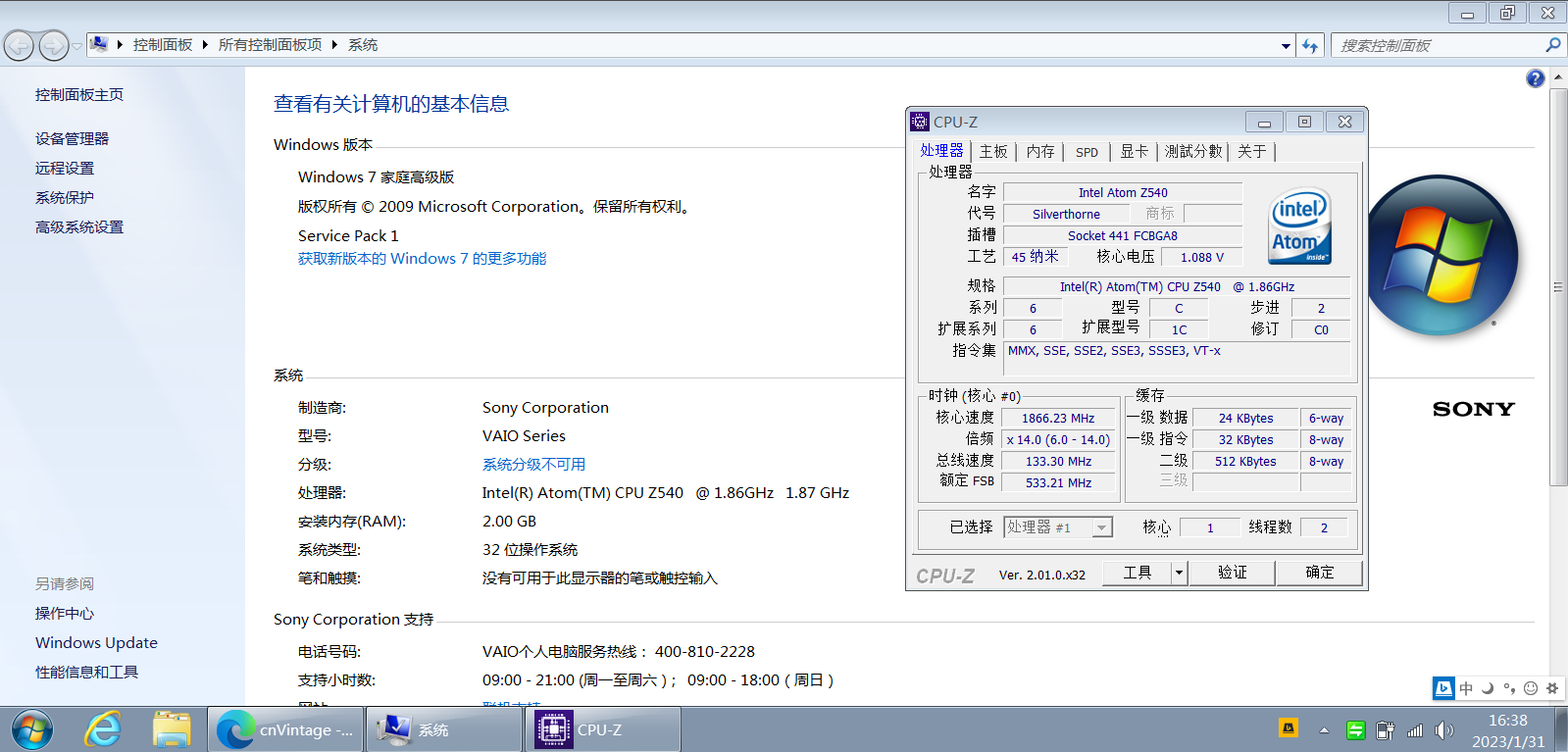Click the search magnifier icon
The height and width of the screenshot is (752, 1568).
point(1552,45)
